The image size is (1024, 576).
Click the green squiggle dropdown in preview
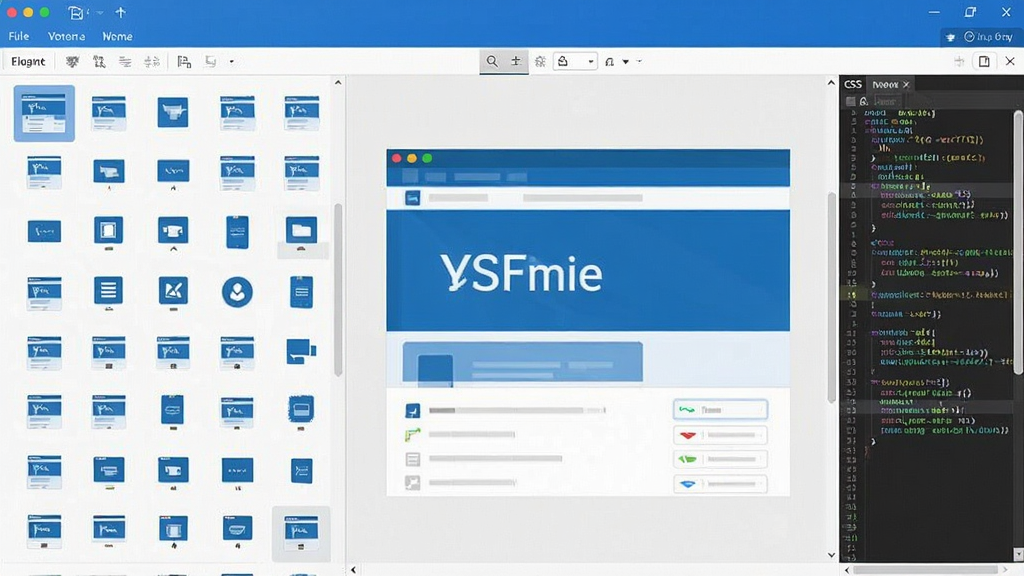720,409
